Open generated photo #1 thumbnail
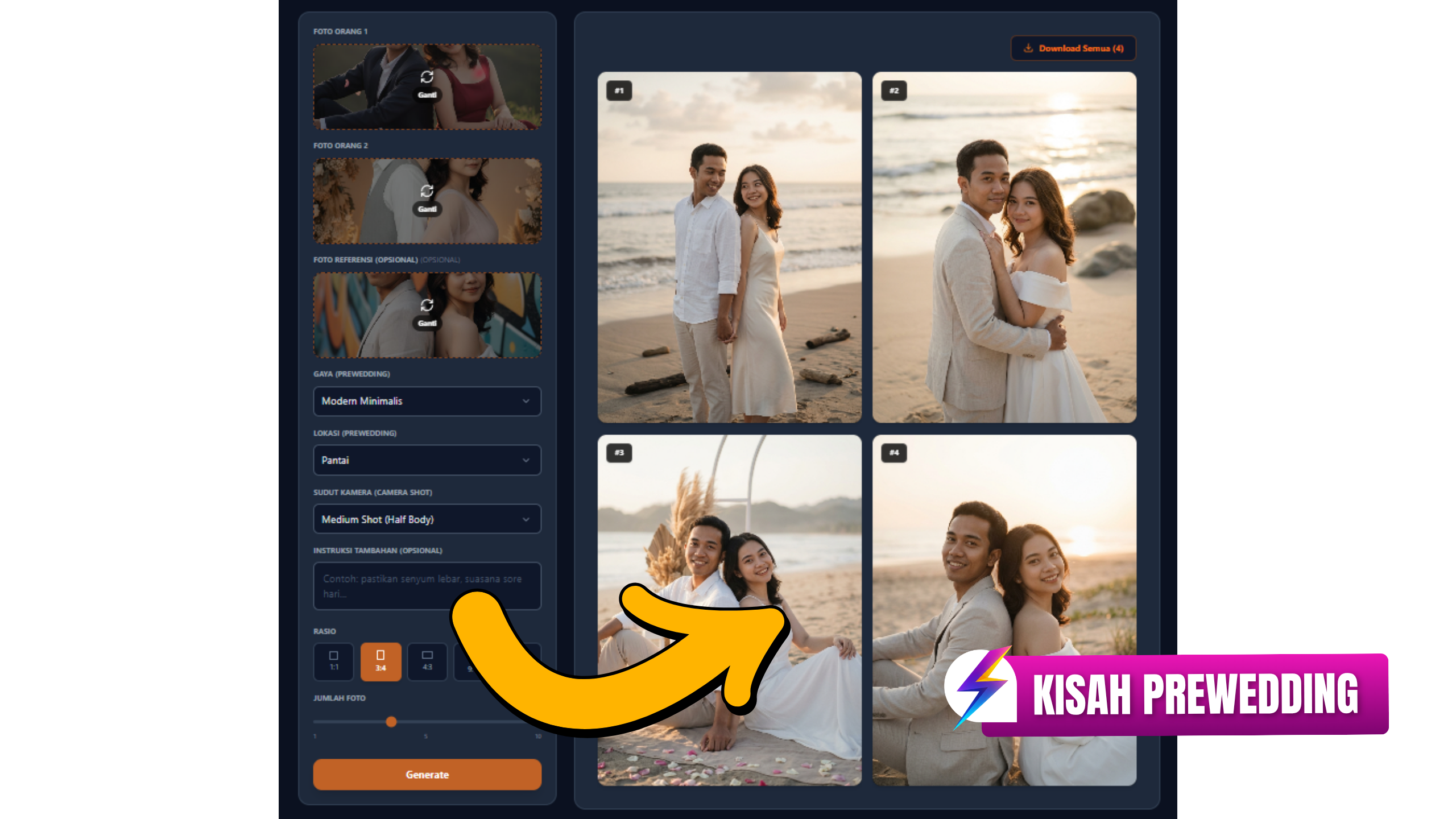 pos(730,247)
